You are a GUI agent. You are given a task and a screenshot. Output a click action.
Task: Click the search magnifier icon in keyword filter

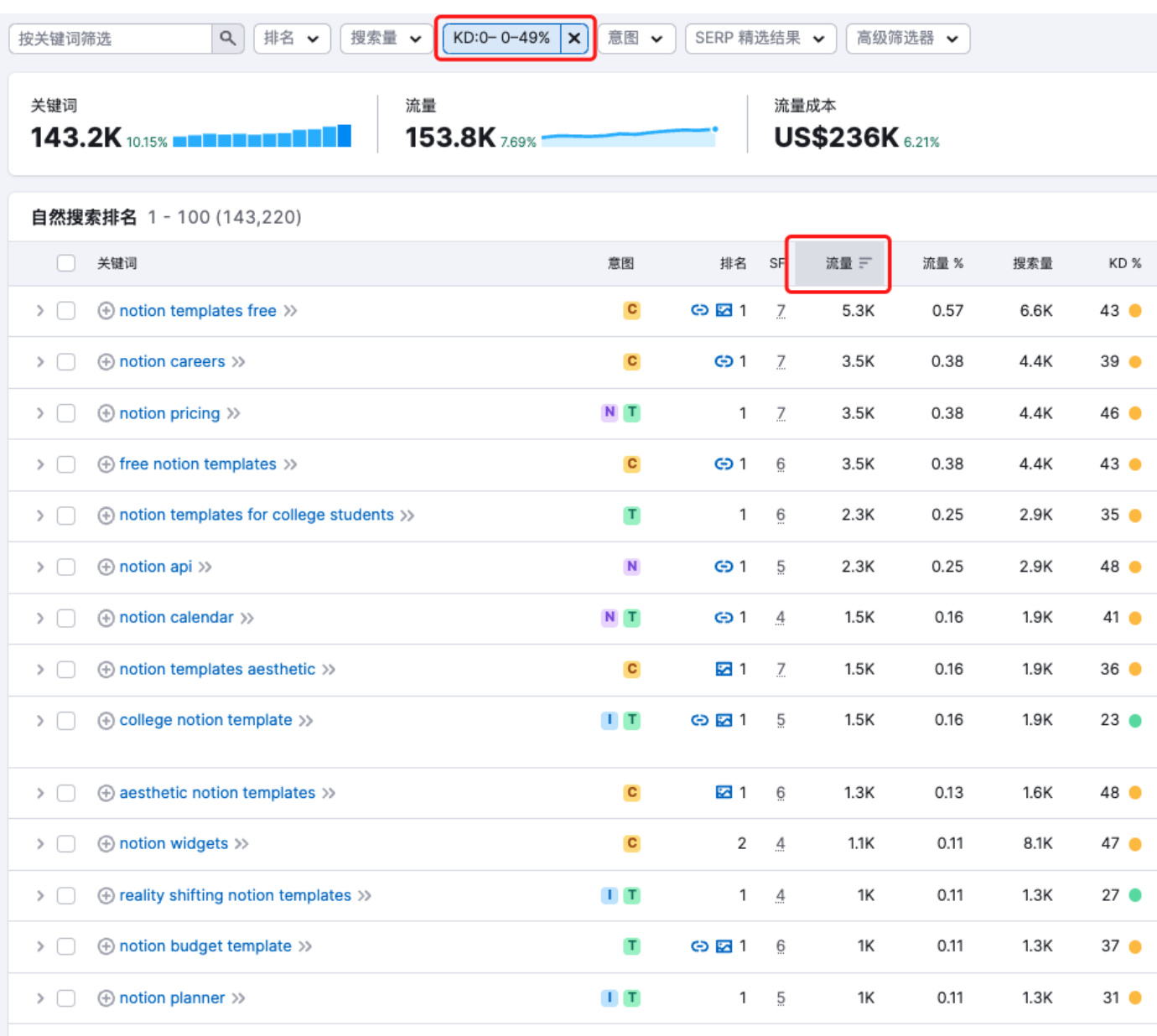(227, 39)
